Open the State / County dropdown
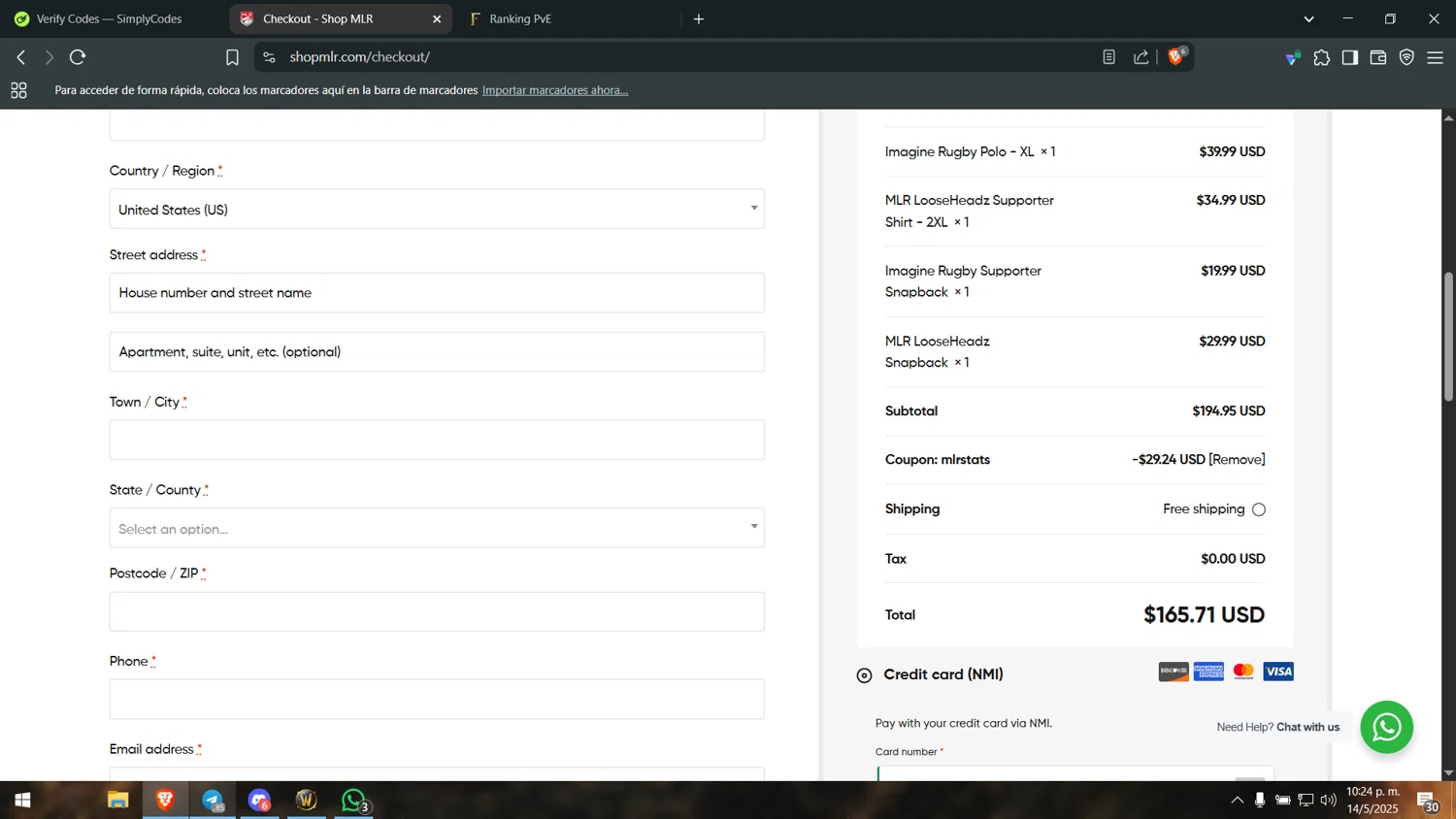This screenshot has width=1456, height=819. tap(437, 528)
